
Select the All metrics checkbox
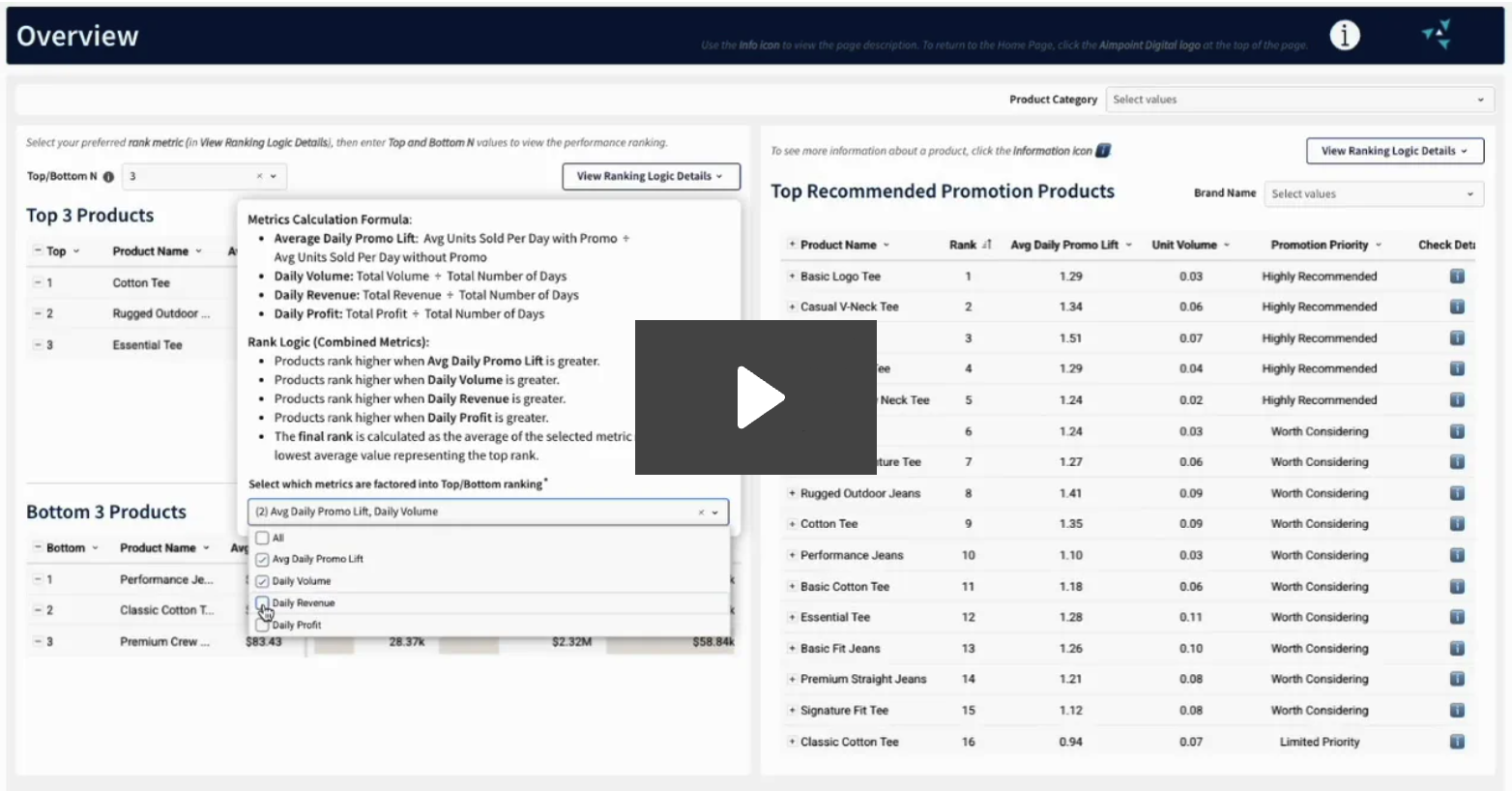262,537
